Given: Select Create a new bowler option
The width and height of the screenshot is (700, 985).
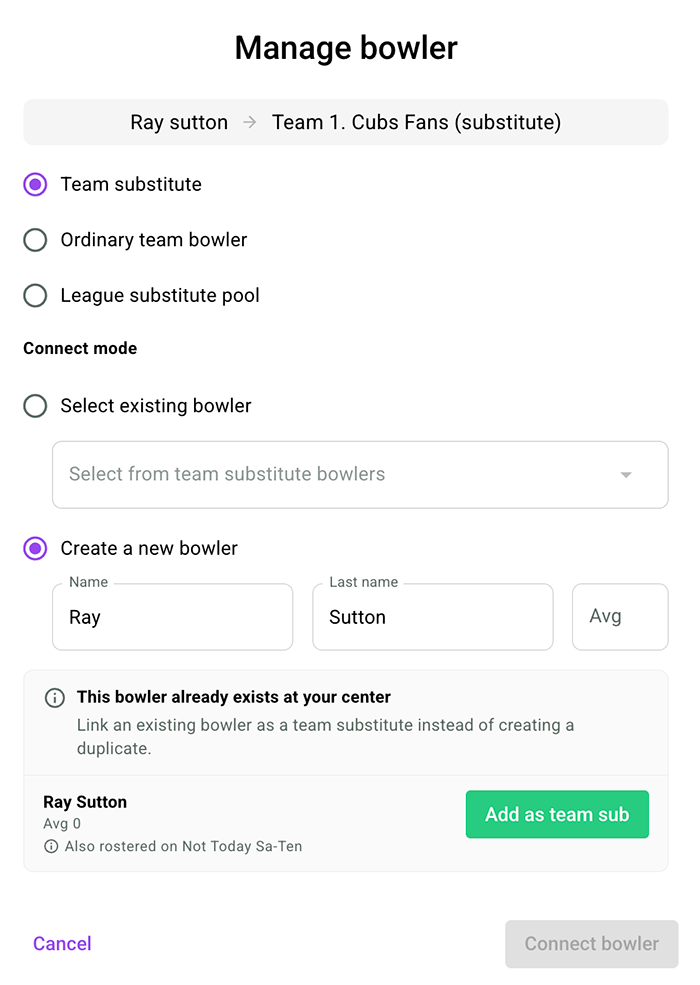Looking at the screenshot, I should [x=35, y=548].
